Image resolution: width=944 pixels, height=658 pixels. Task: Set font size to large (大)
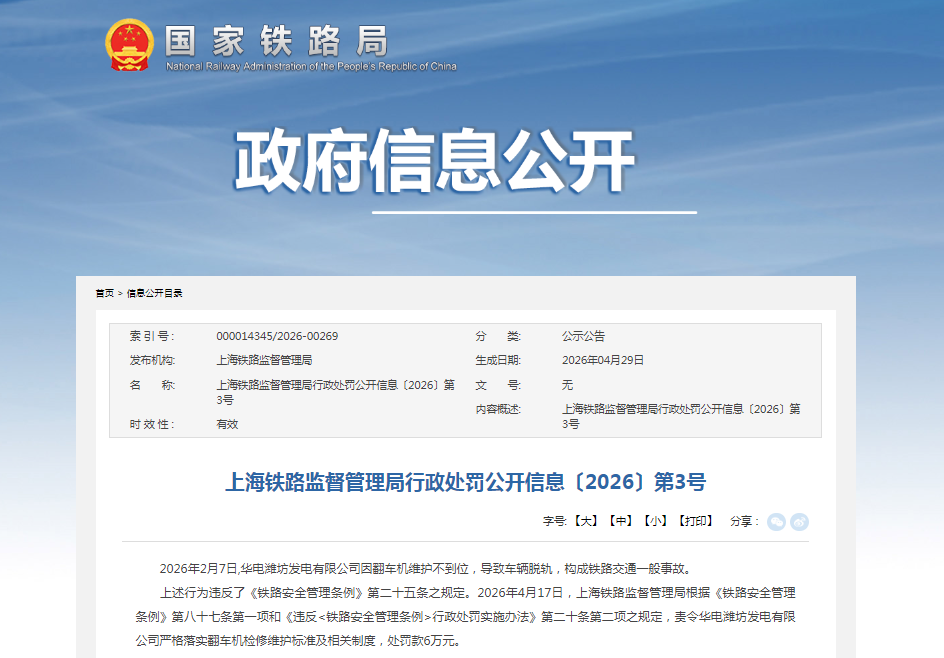tap(587, 522)
